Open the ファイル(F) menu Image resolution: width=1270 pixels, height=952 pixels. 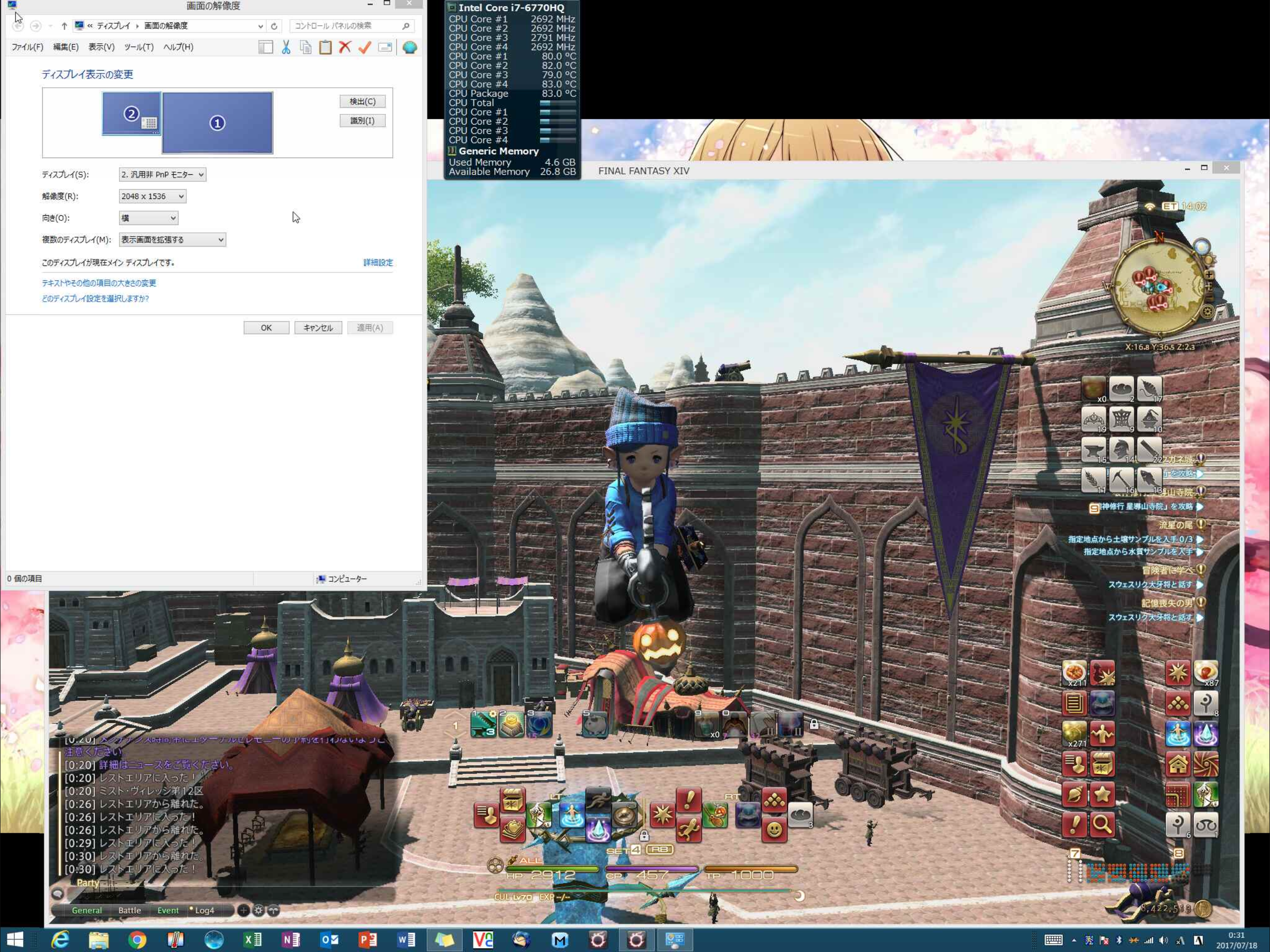[27, 47]
